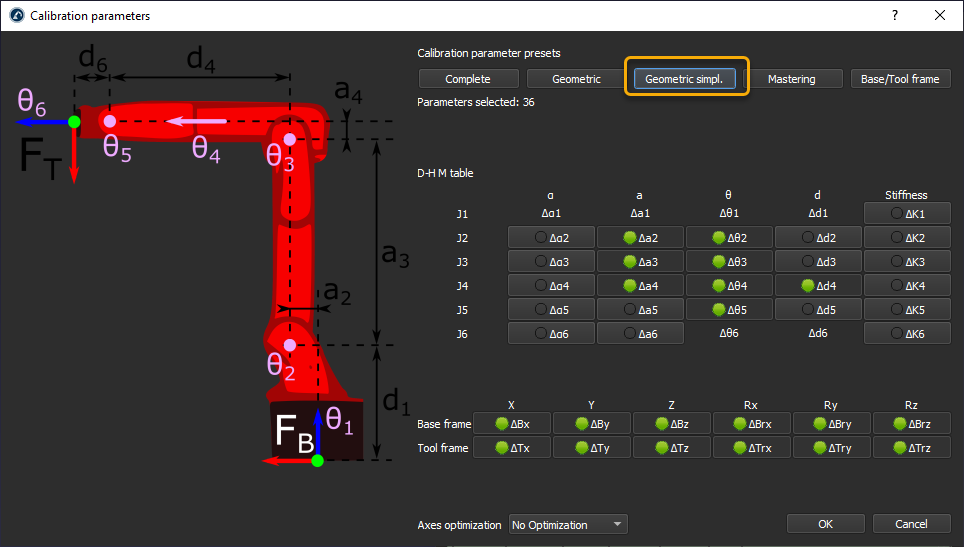Select the Complete parameter preset
The width and height of the screenshot is (964, 547).
click(468, 79)
